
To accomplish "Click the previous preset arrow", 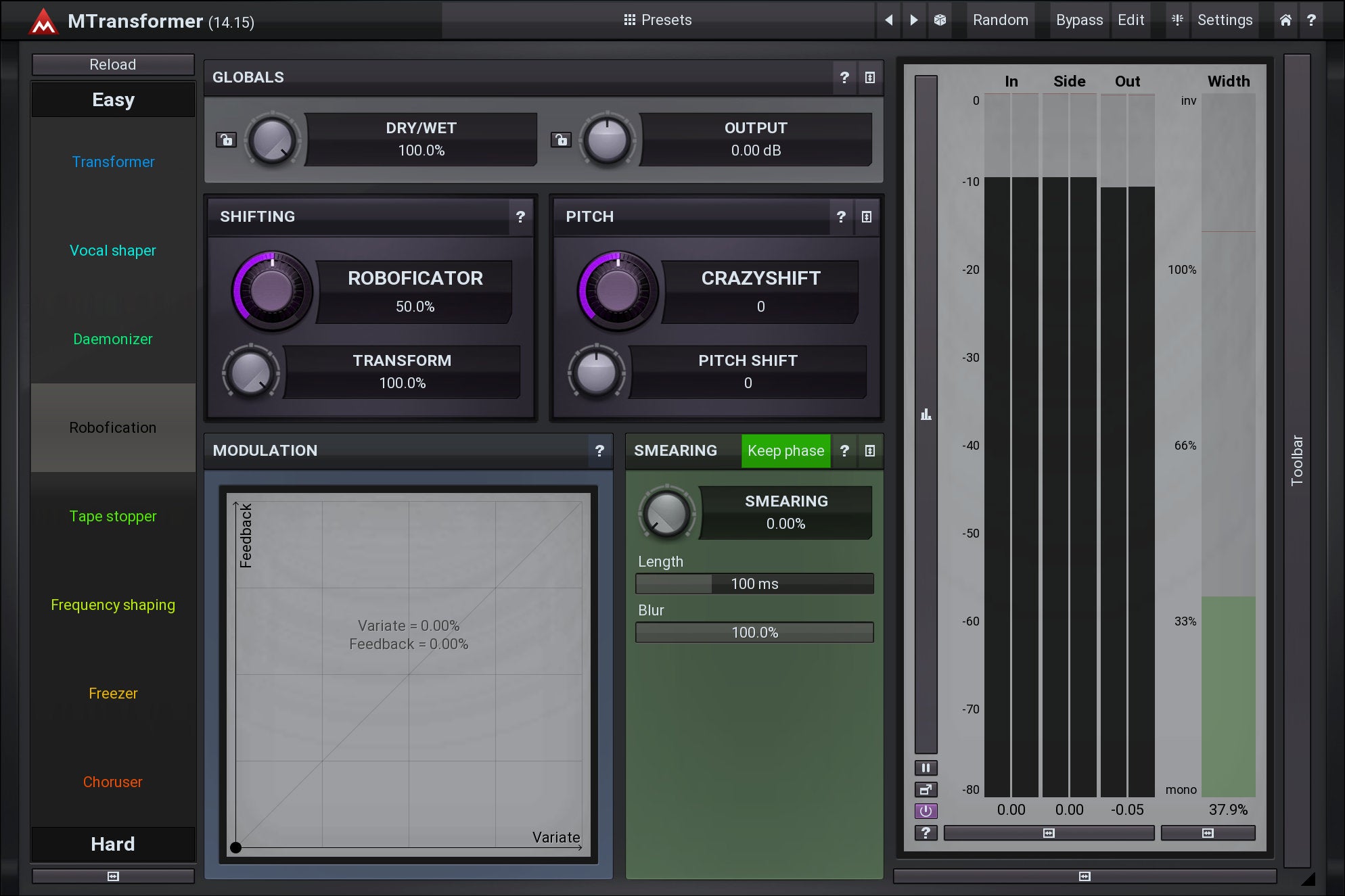I will click(x=889, y=20).
